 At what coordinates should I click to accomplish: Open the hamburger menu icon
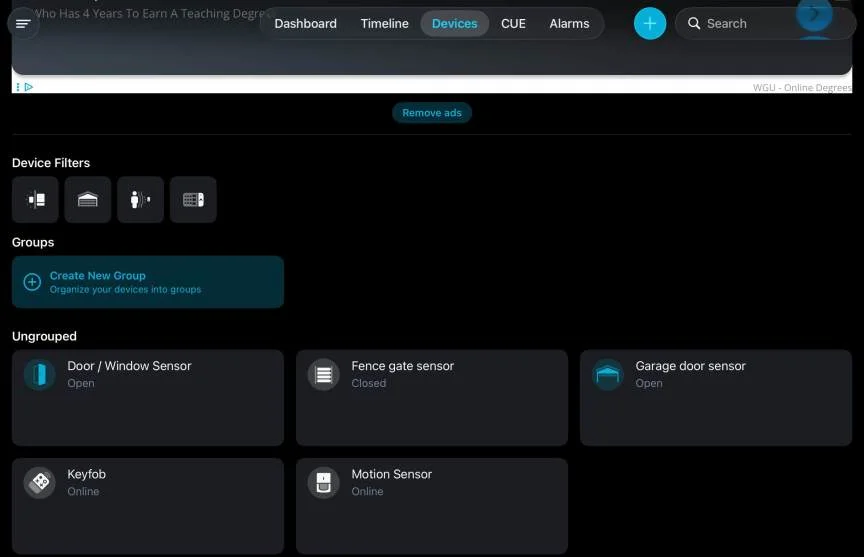(23, 24)
